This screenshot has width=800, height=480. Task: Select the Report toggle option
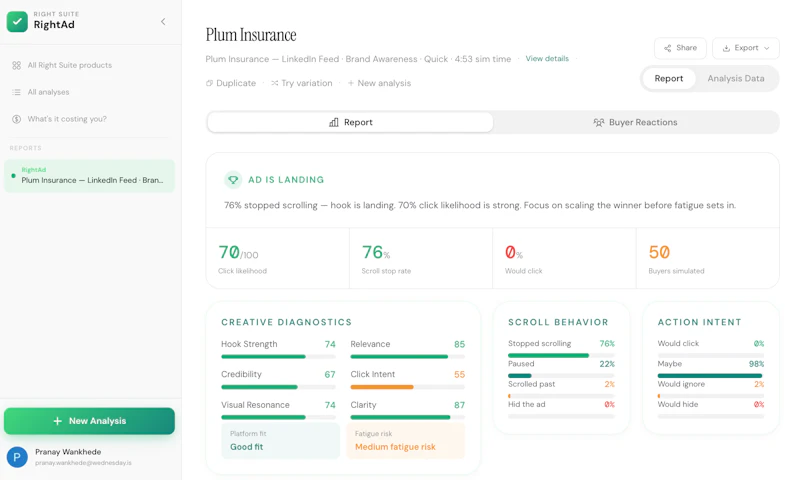click(668, 79)
